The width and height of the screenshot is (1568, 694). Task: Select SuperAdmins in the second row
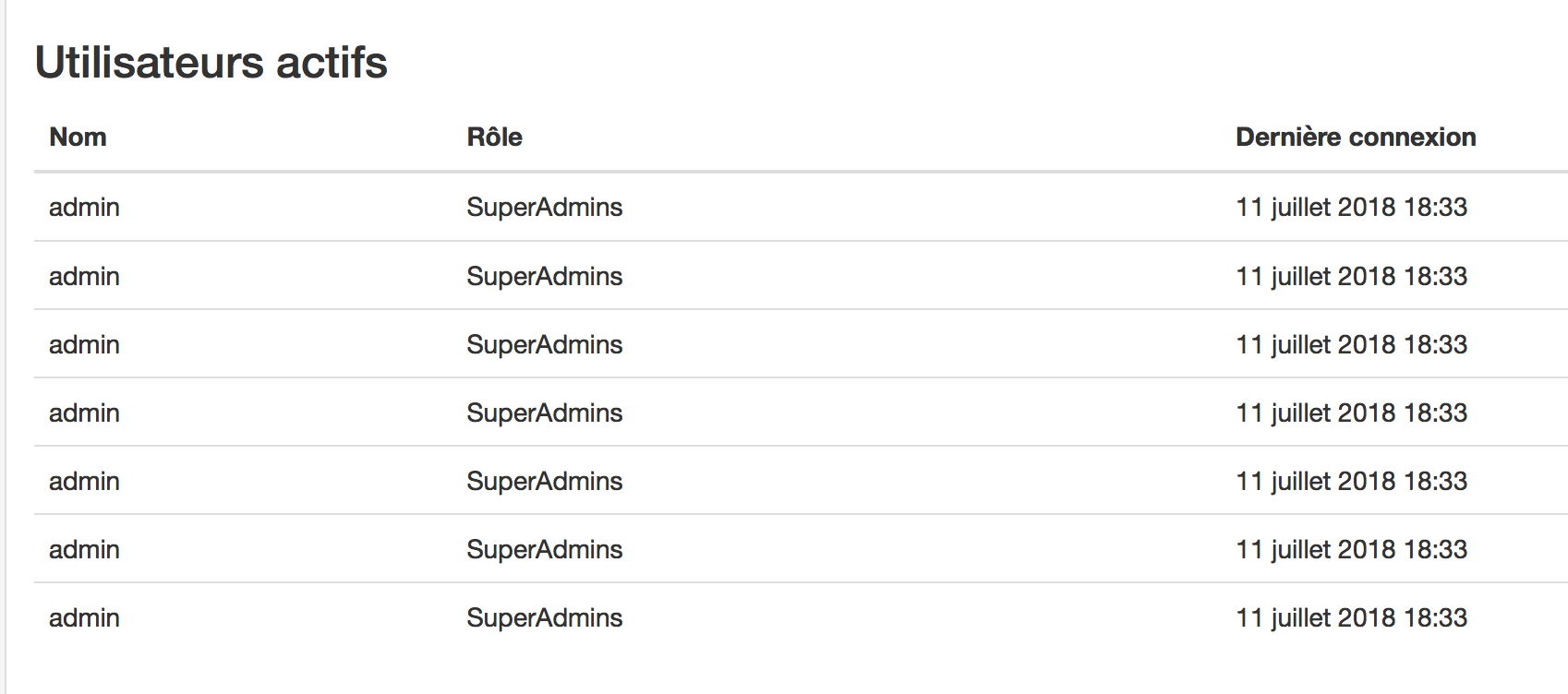pos(544,277)
